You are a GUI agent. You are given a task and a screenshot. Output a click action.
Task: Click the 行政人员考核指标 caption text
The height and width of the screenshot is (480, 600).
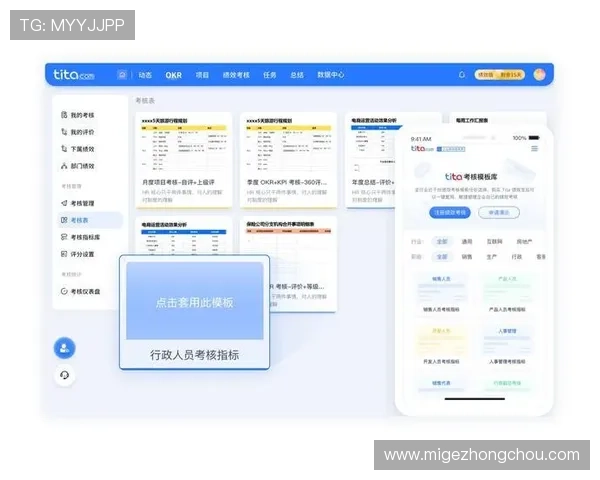click(194, 355)
